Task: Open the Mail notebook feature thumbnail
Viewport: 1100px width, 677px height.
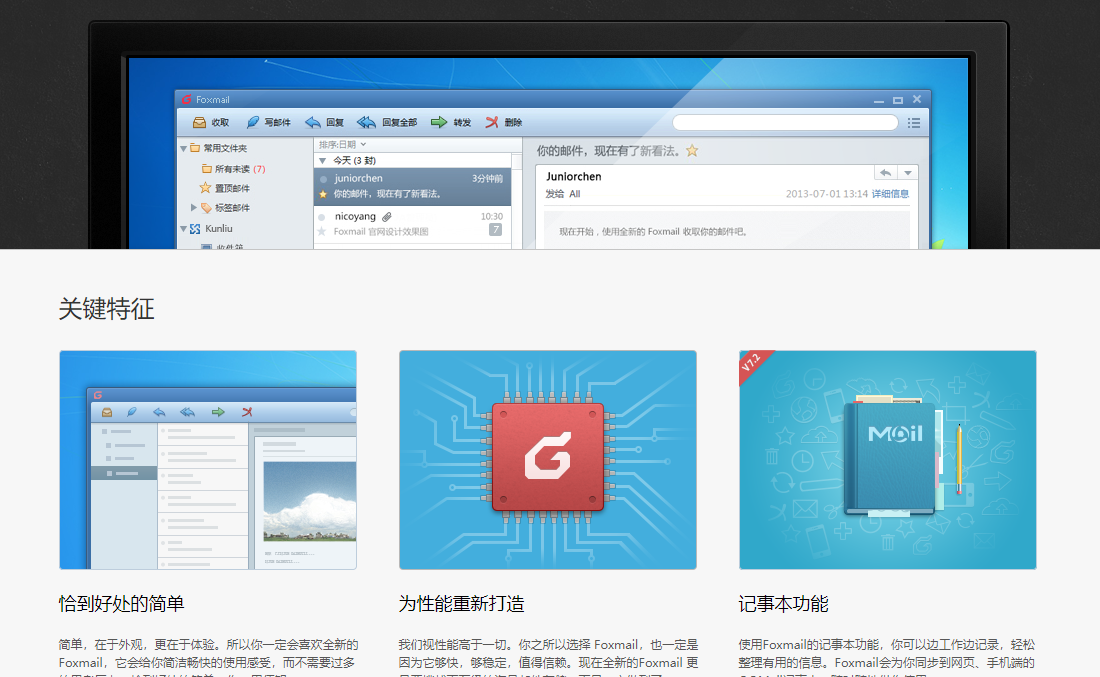Action: coord(887,460)
